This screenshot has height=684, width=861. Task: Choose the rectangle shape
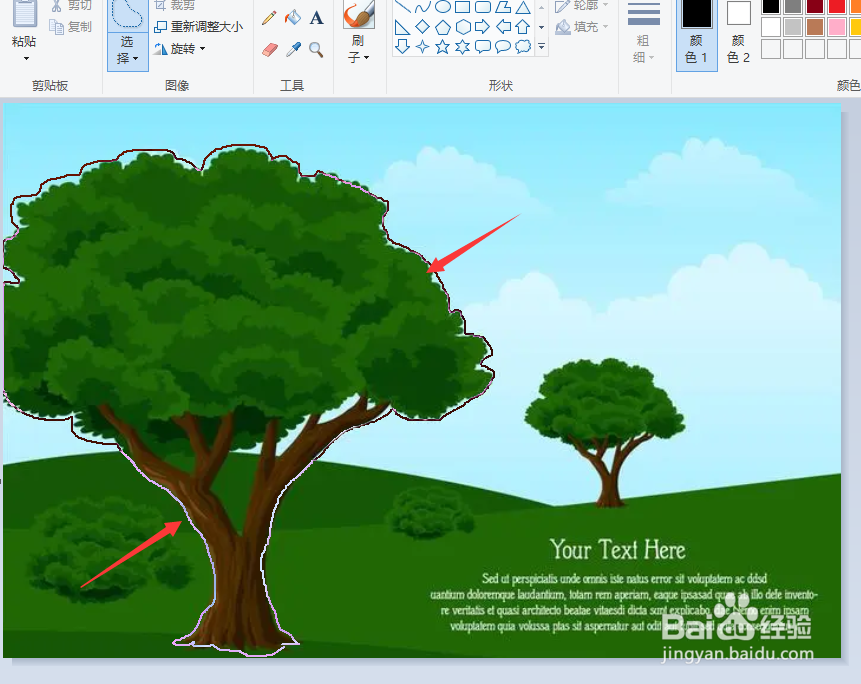(x=463, y=7)
